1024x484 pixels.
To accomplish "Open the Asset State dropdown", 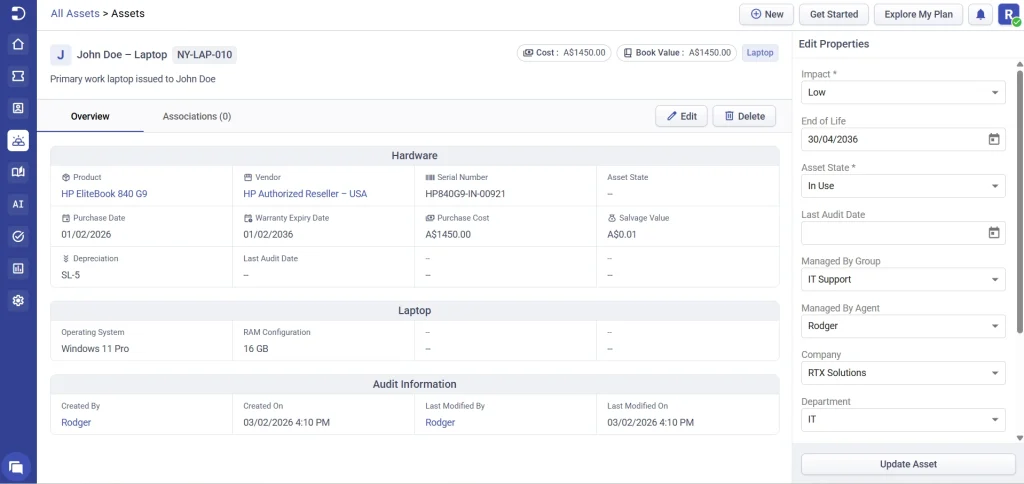I will coord(903,186).
